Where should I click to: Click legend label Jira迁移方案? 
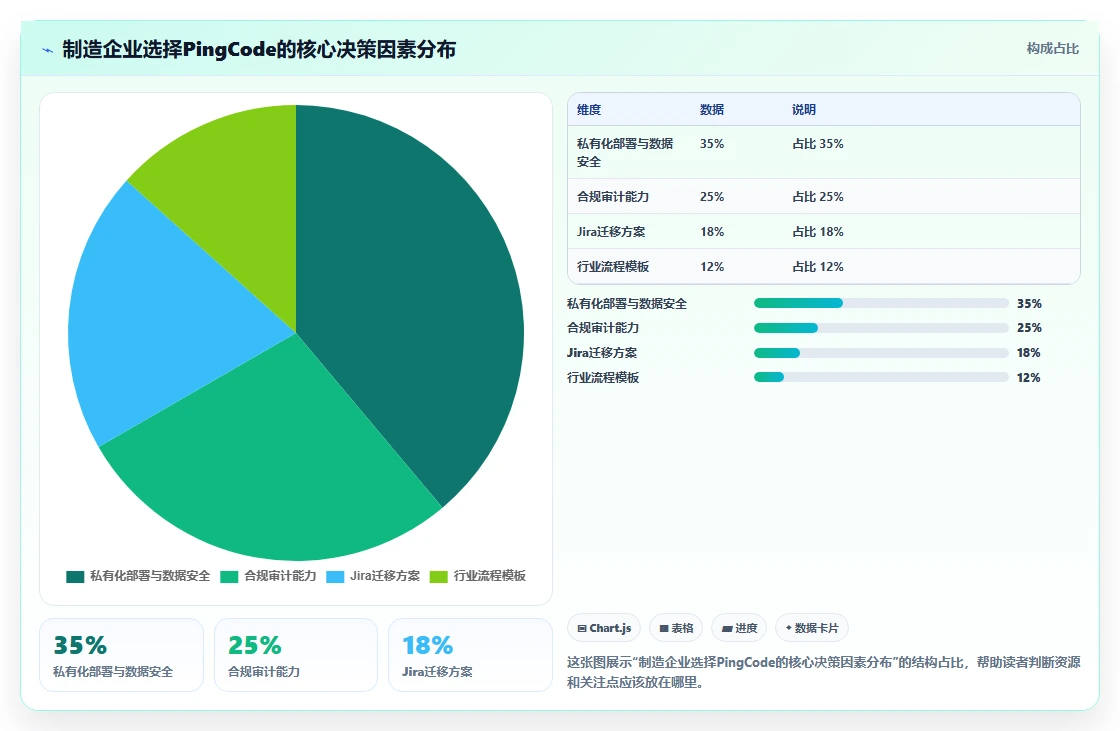385,576
